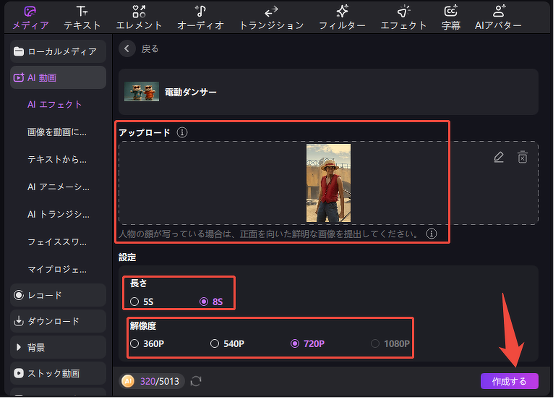
Task: Click the 320/5013 credits counter
Action: pos(160,381)
